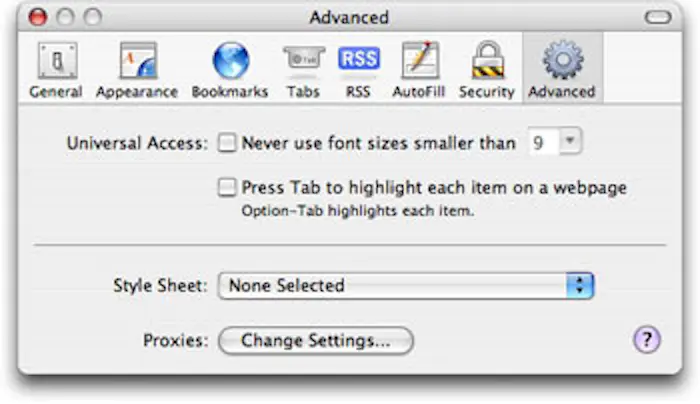Enable Press Tab to highlight each item
This screenshot has width=700, height=404.
click(228, 187)
